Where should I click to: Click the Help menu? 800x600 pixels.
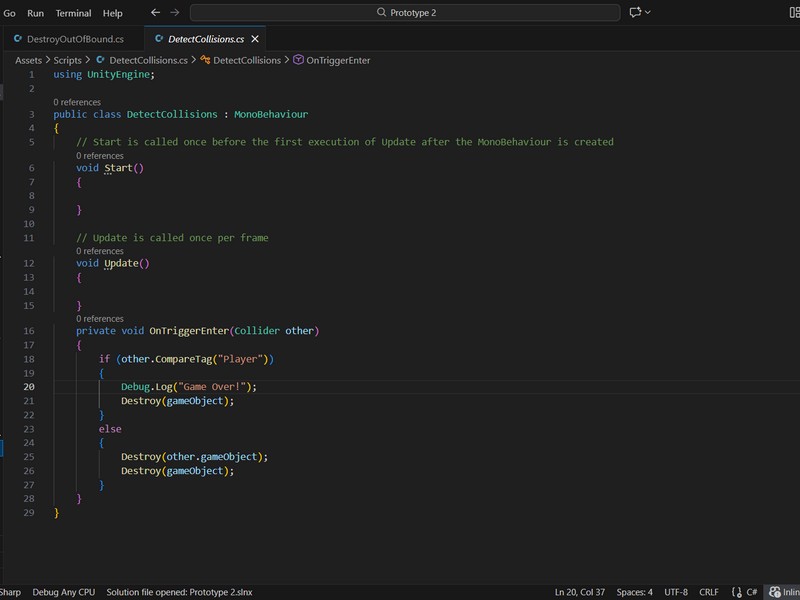tap(113, 13)
